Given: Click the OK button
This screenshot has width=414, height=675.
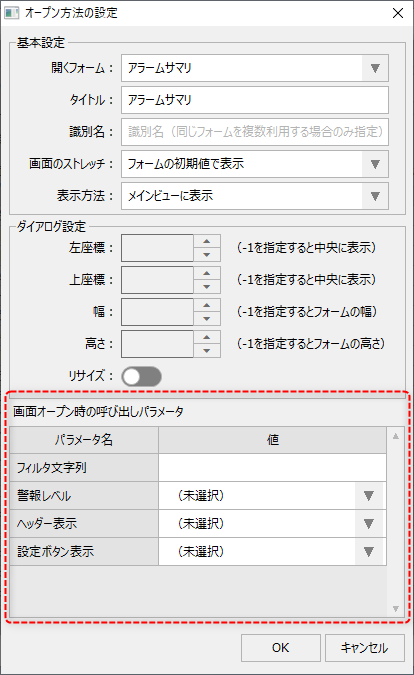Looking at the screenshot, I should click(281, 648).
